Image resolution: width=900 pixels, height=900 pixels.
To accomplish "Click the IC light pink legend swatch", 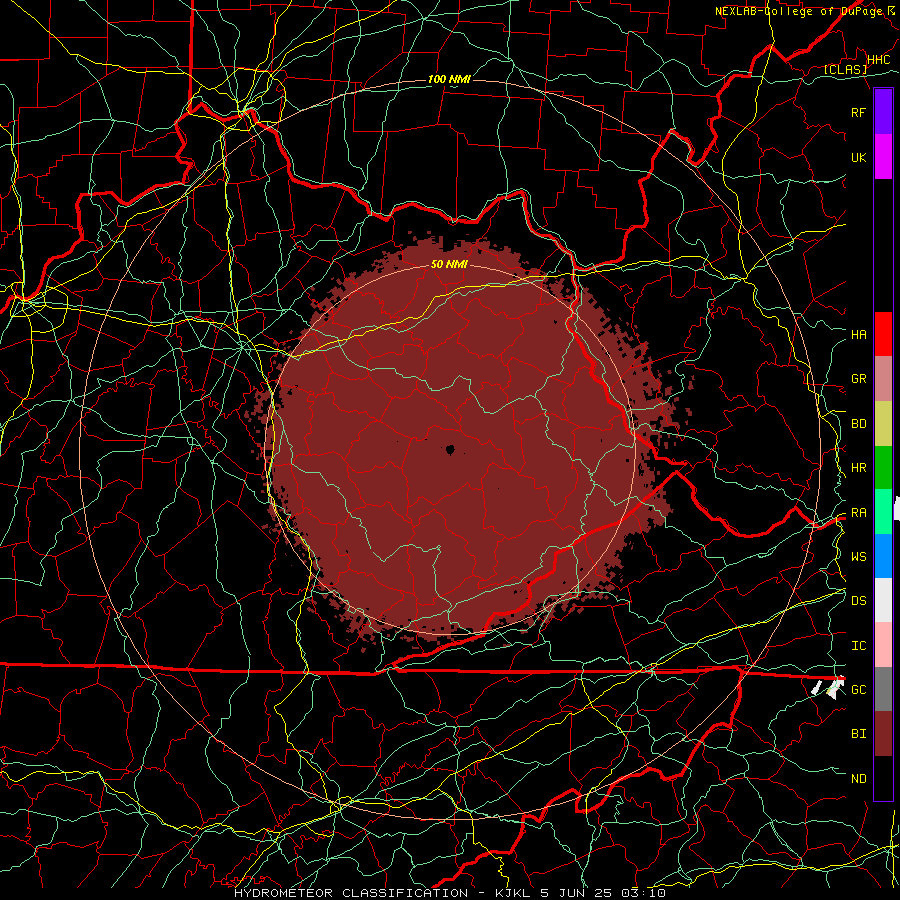I will point(883,645).
